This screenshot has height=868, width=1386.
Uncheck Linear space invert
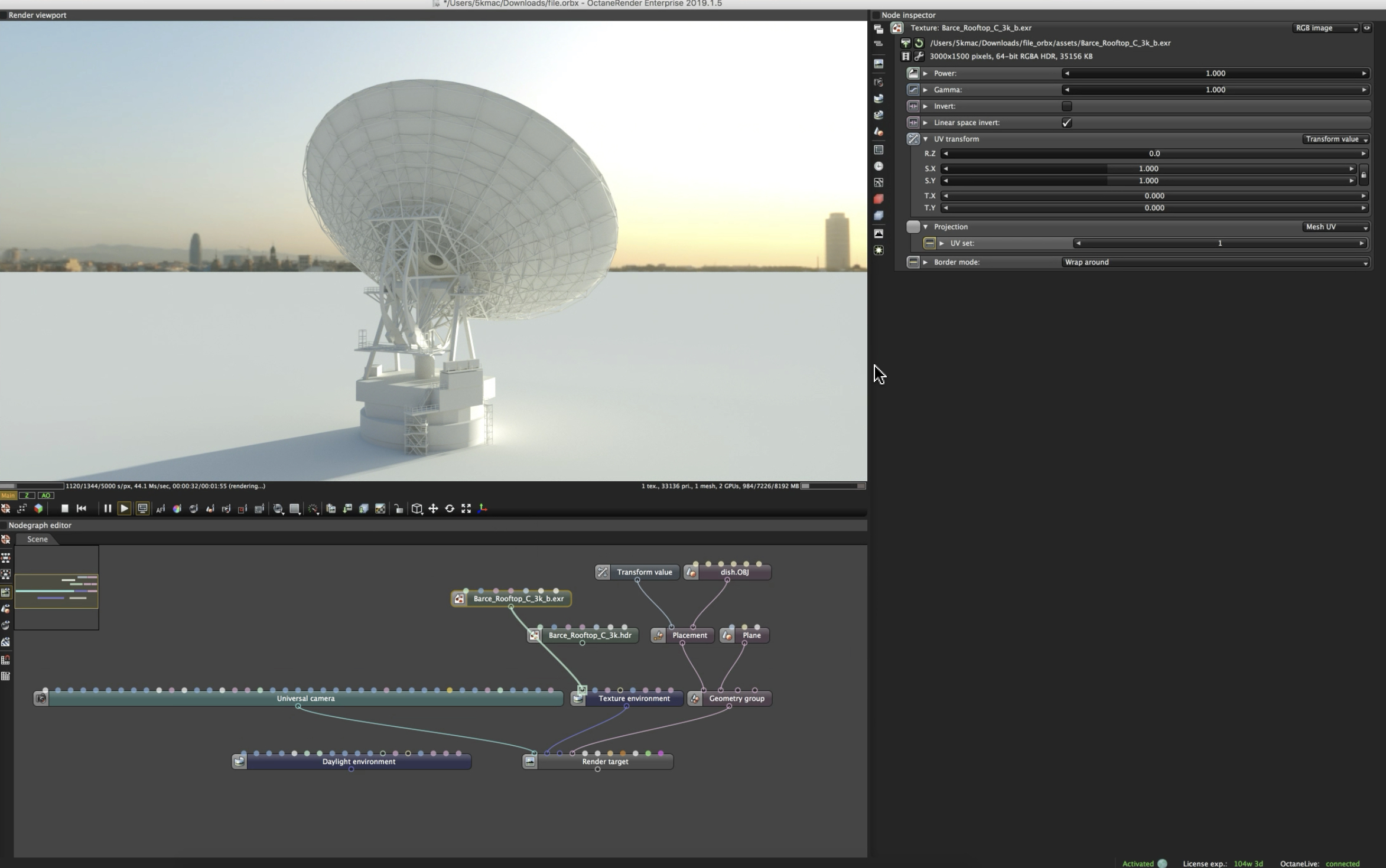pos(1066,123)
